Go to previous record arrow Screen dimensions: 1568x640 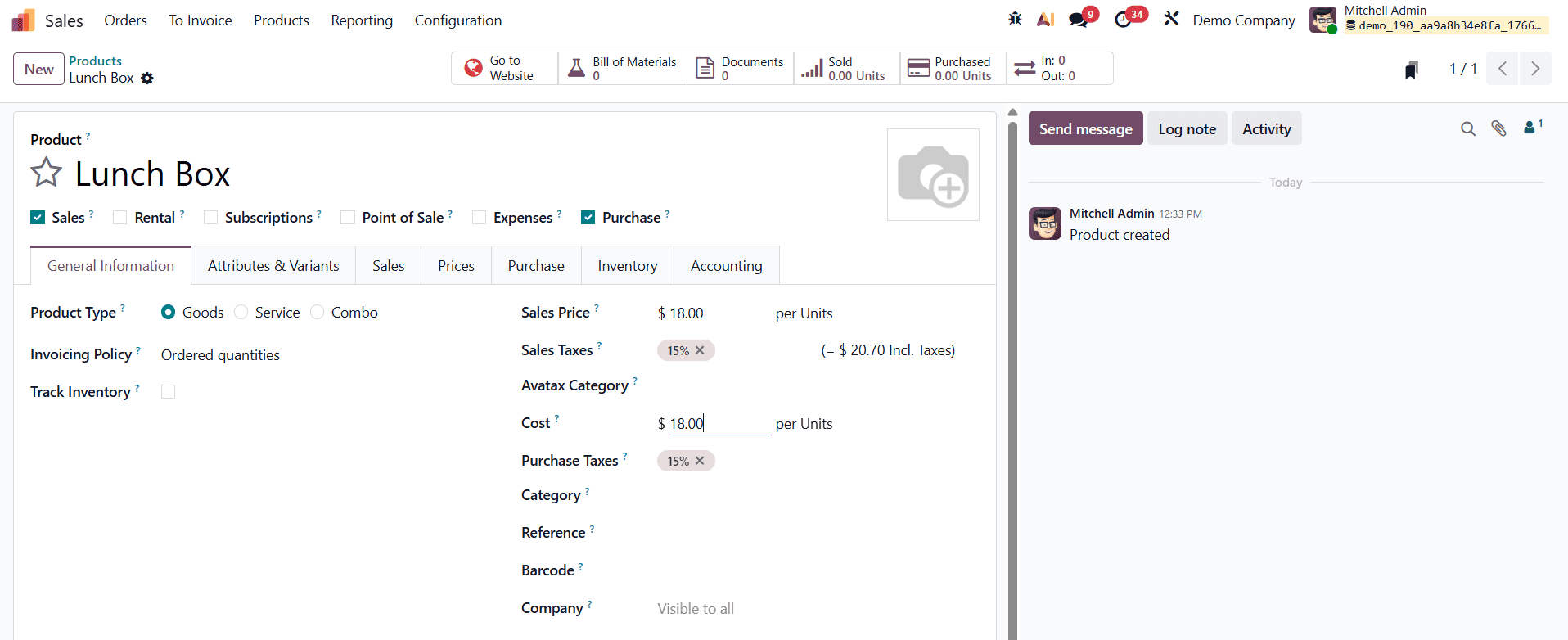pyautogui.click(x=1503, y=69)
